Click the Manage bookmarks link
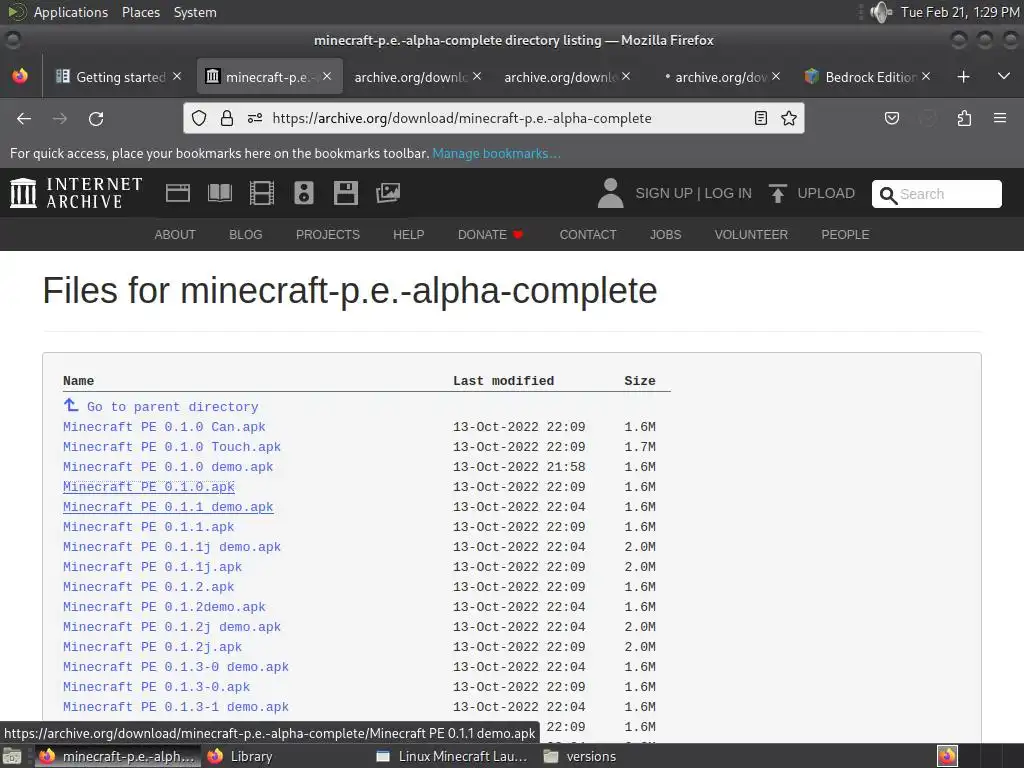The width and height of the screenshot is (1024, 768). coord(496,153)
